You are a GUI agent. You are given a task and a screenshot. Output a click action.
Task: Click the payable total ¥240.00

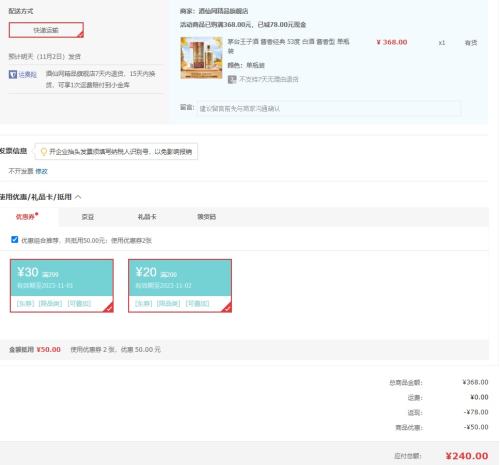467,456
